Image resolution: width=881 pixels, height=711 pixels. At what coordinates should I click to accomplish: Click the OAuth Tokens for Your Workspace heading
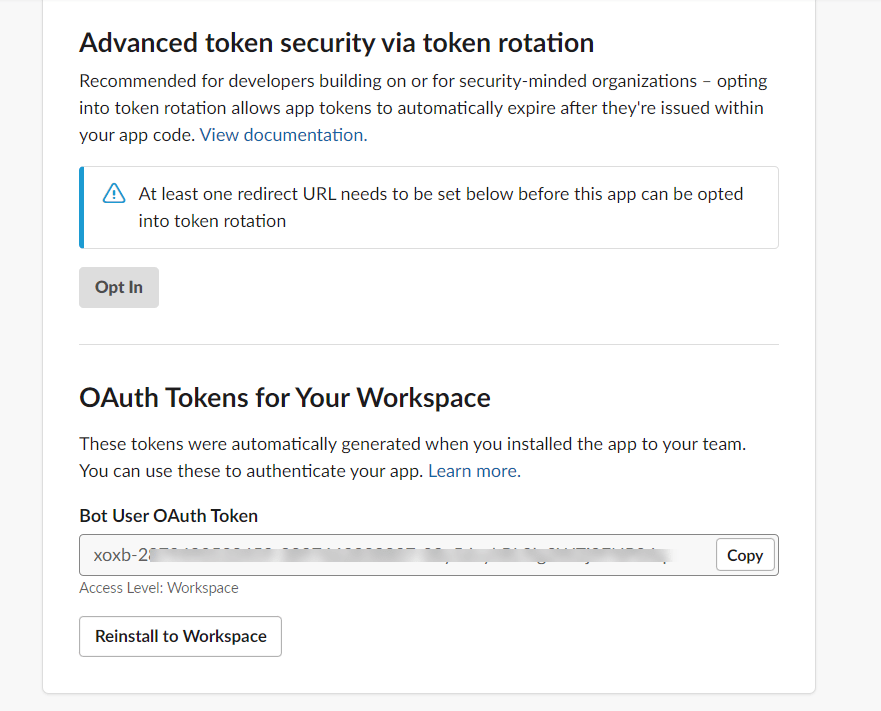click(284, 398)
